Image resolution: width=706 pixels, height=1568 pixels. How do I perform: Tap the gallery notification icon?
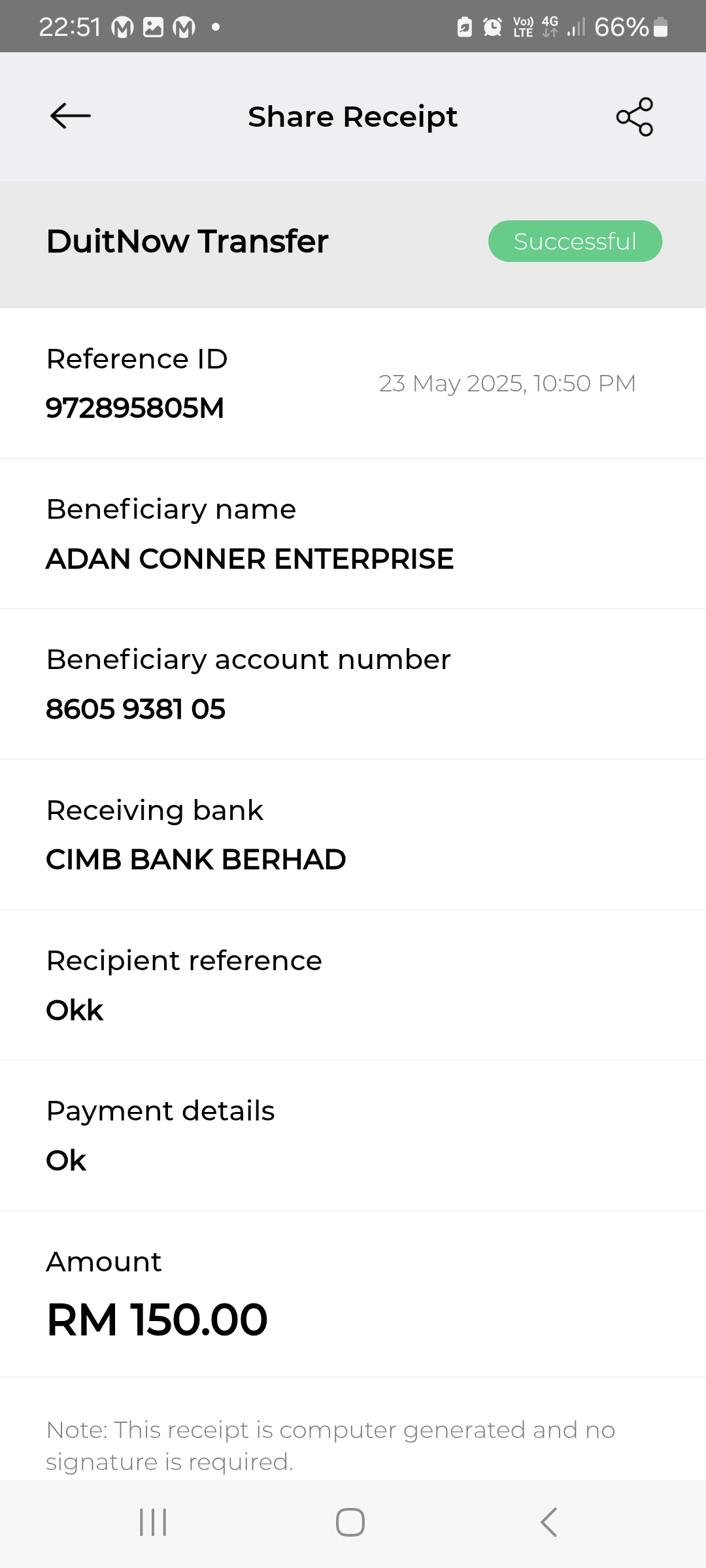pos(153,27)
